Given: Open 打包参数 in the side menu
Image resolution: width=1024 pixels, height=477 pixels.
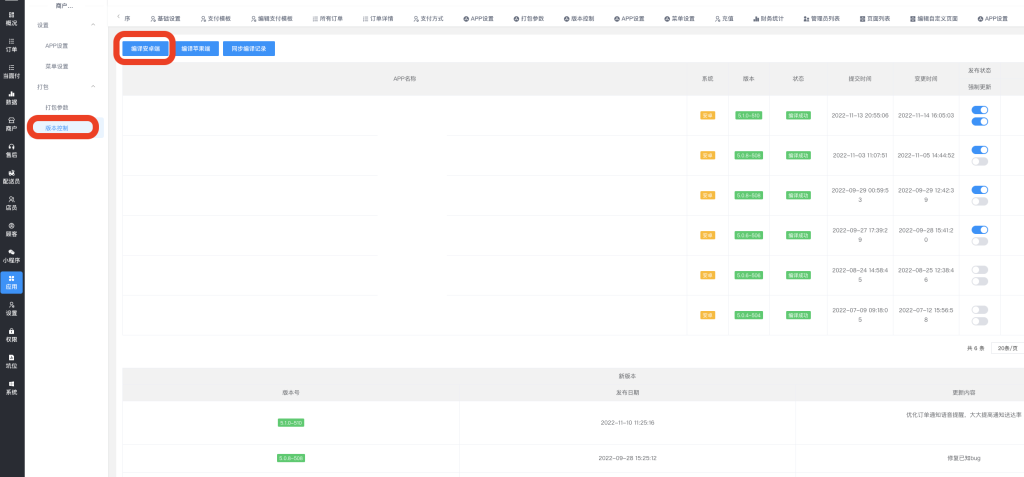Looking at the screenshot, I should coord(57,107).
